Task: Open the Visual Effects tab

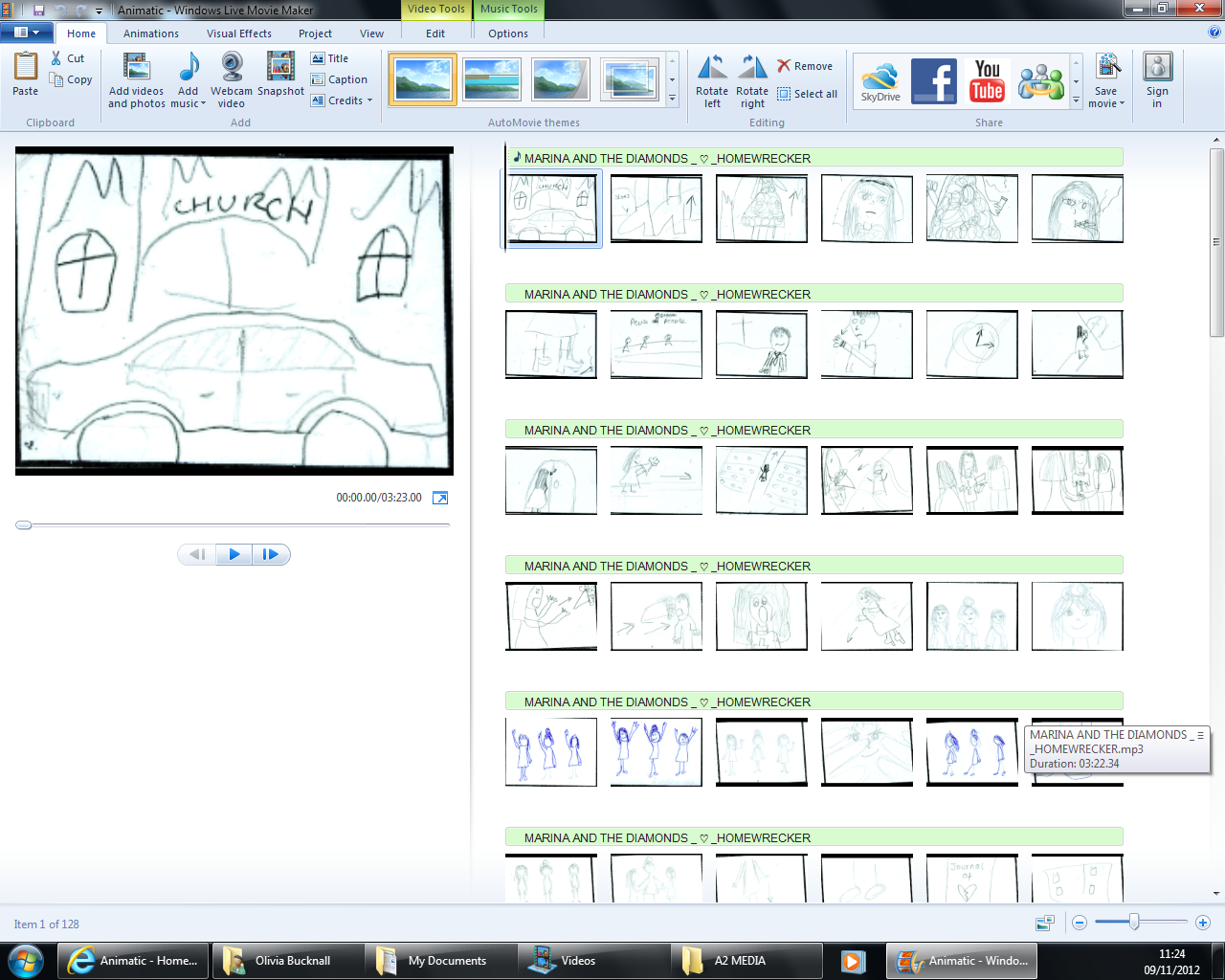Action: 239,33
